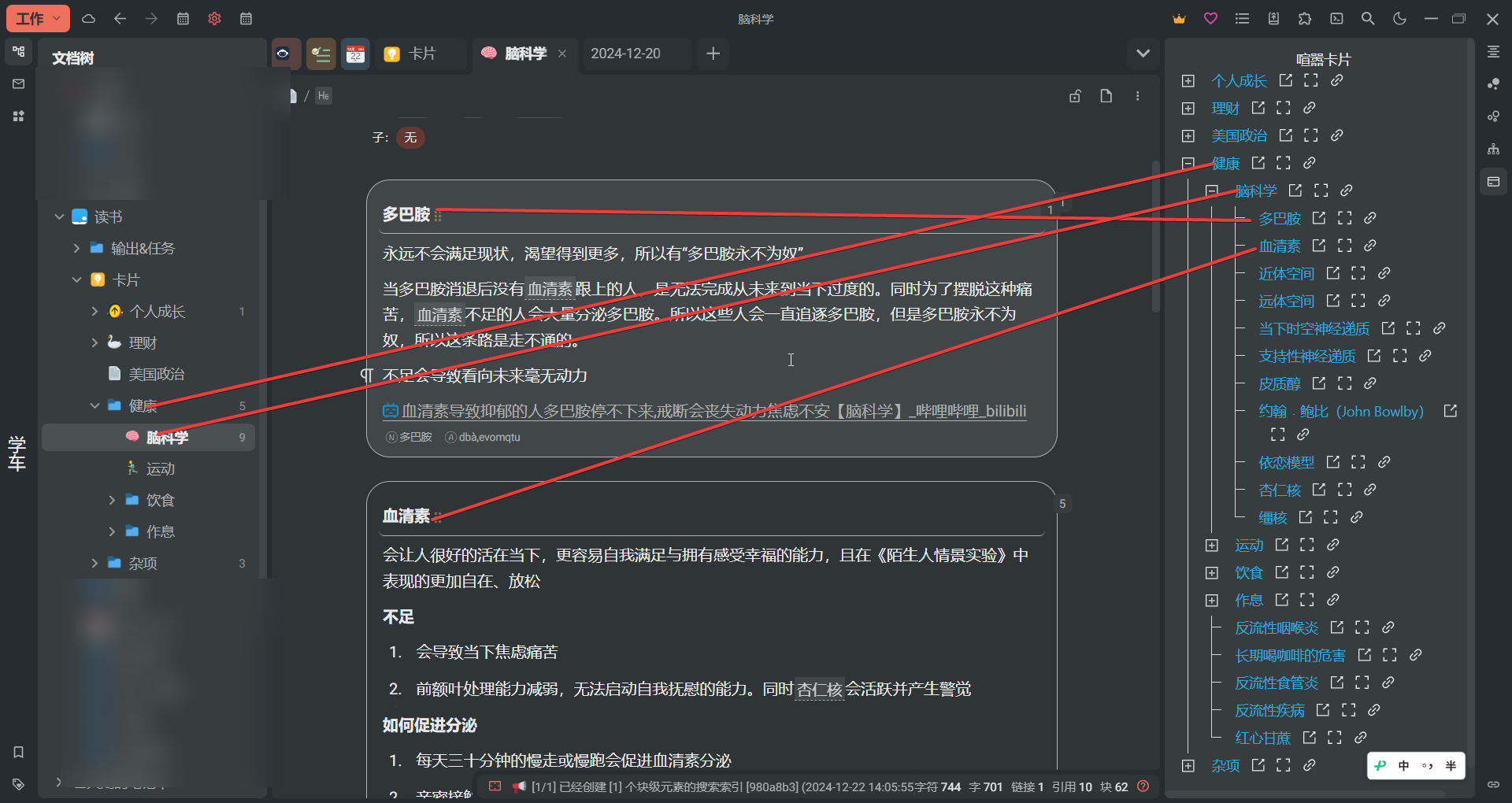Click the document icon in editor toolbar

click(1106, 96)
